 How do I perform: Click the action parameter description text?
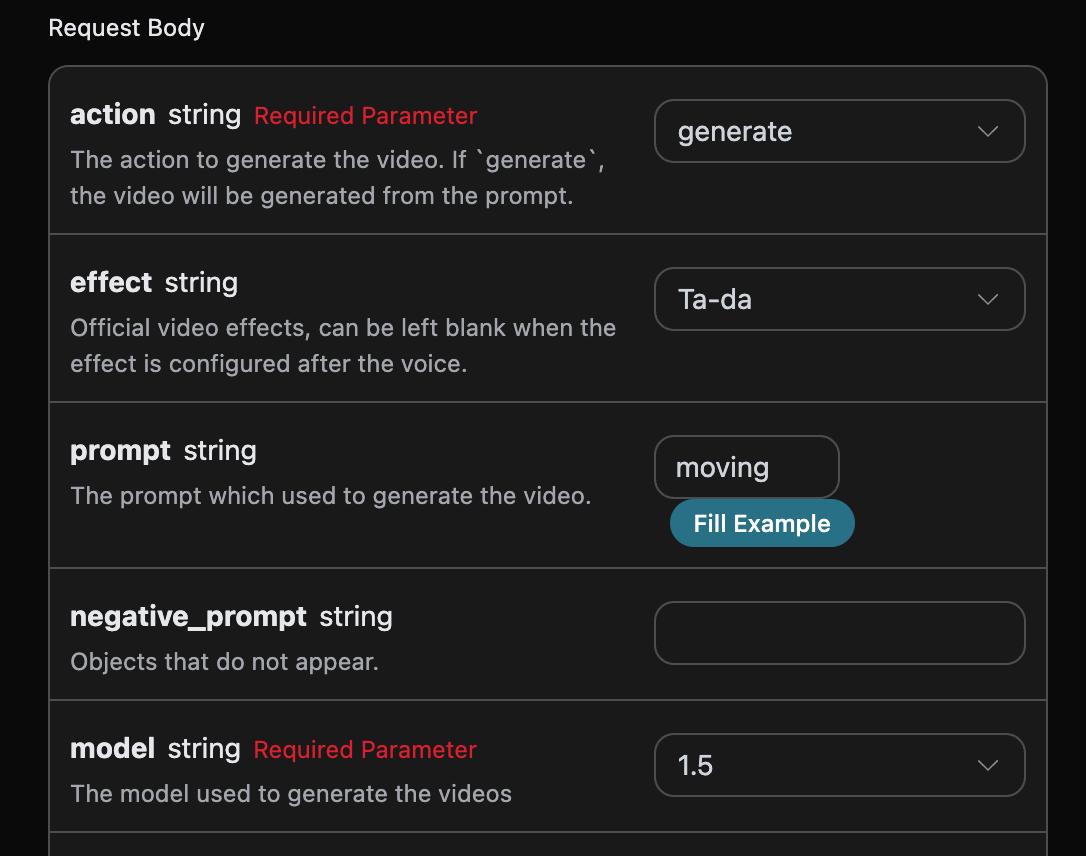click(337, 178)
